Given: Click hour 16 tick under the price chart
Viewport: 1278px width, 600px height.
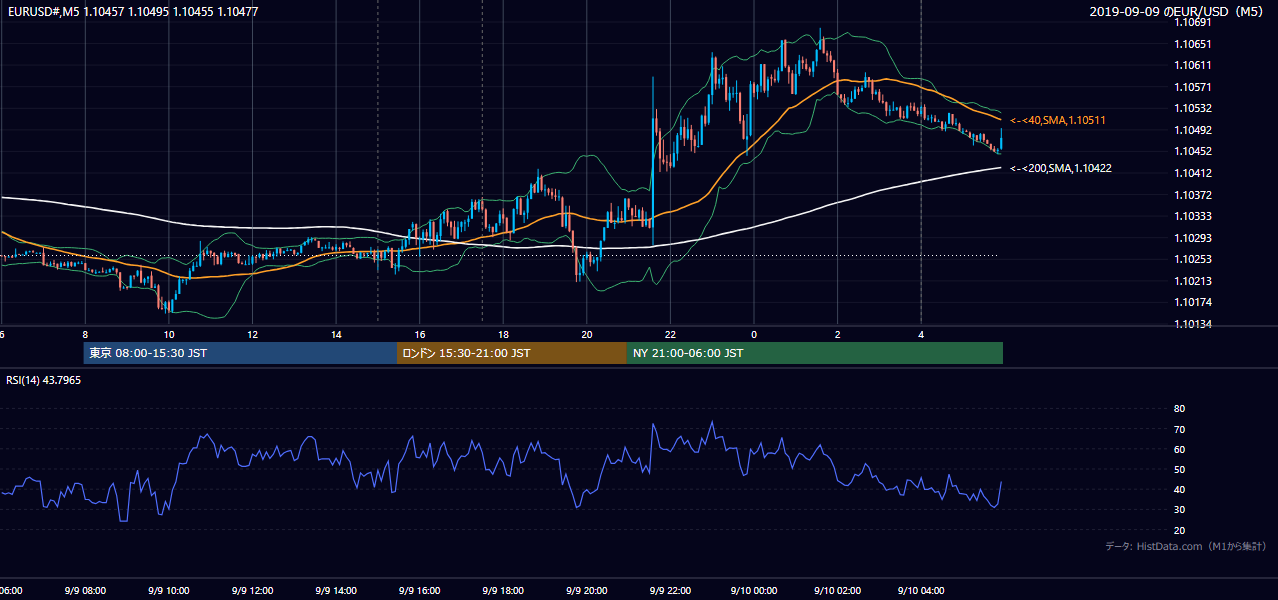Looking at the screenshot, I should [x=419, y=335].
